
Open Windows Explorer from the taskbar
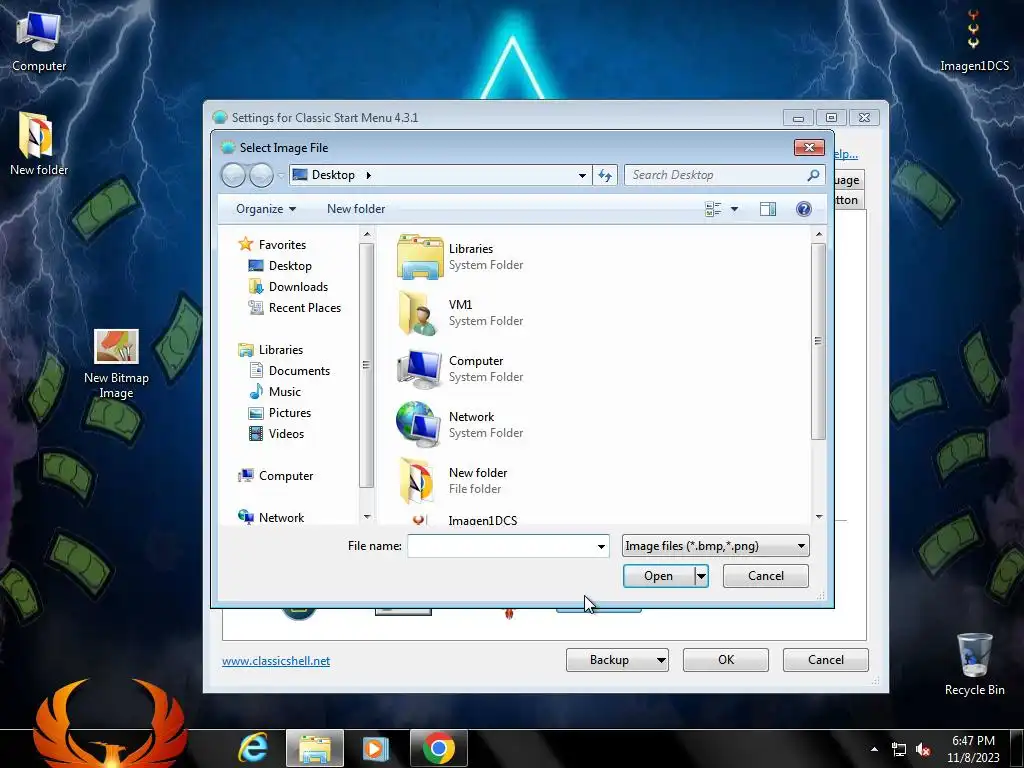point(315,748)
